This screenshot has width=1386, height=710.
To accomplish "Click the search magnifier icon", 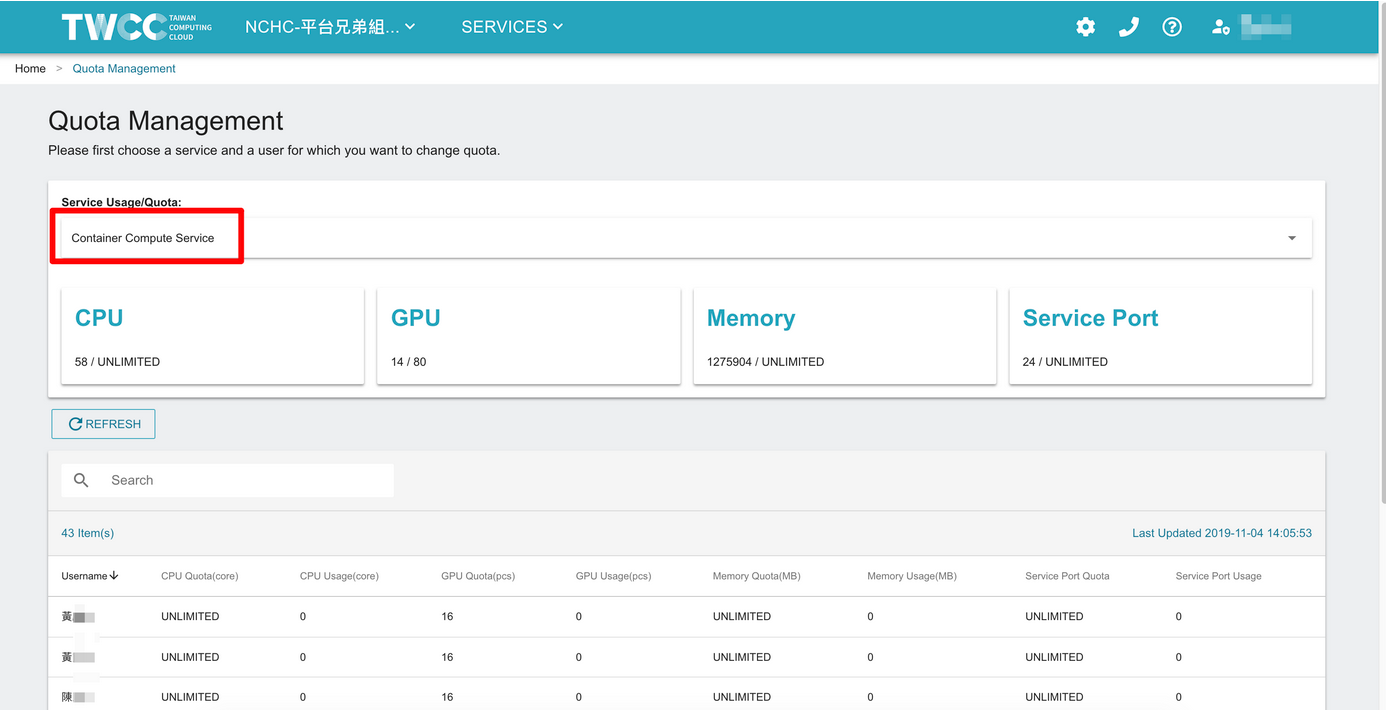I will 81,480.
